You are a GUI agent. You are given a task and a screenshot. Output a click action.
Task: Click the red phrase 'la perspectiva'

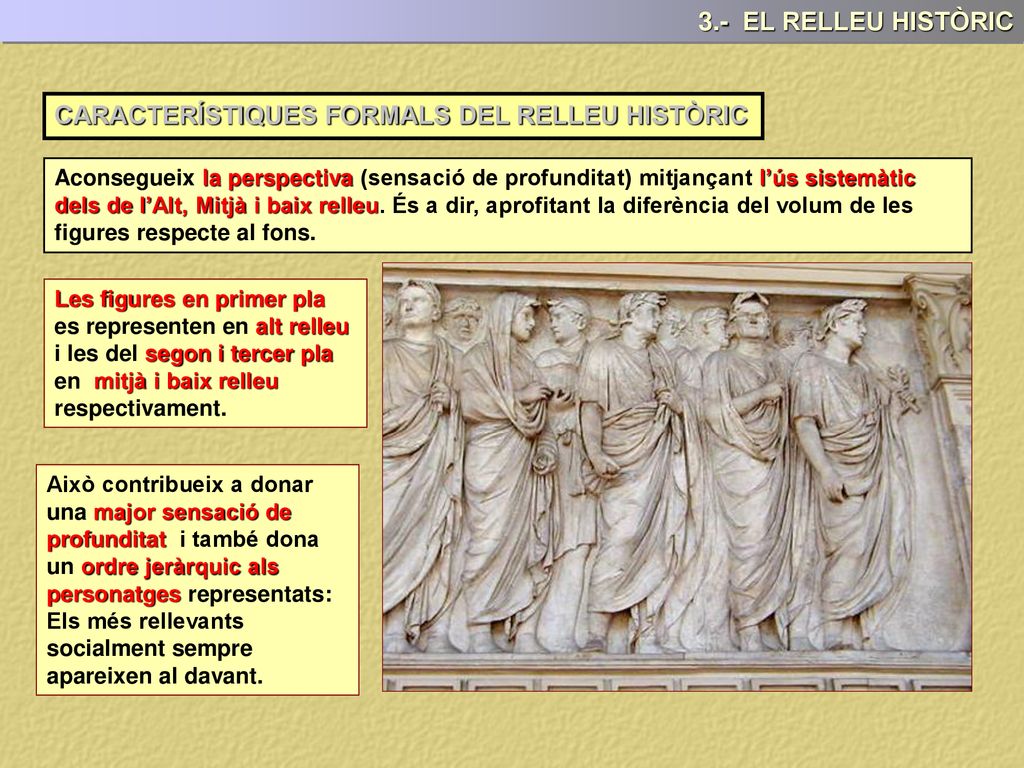pos(278,178)
